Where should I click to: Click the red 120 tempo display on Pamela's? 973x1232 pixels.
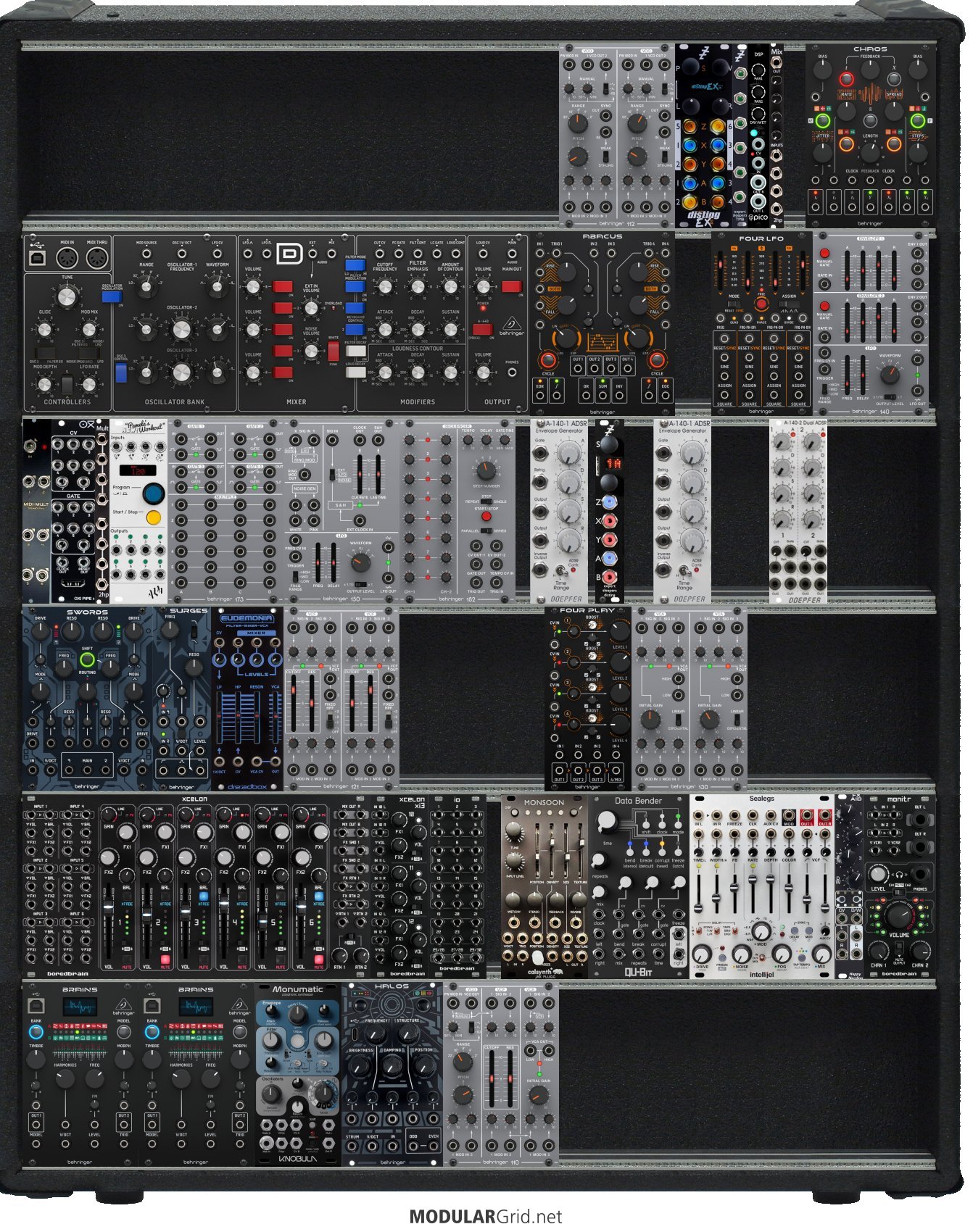(x=138, y=471)
